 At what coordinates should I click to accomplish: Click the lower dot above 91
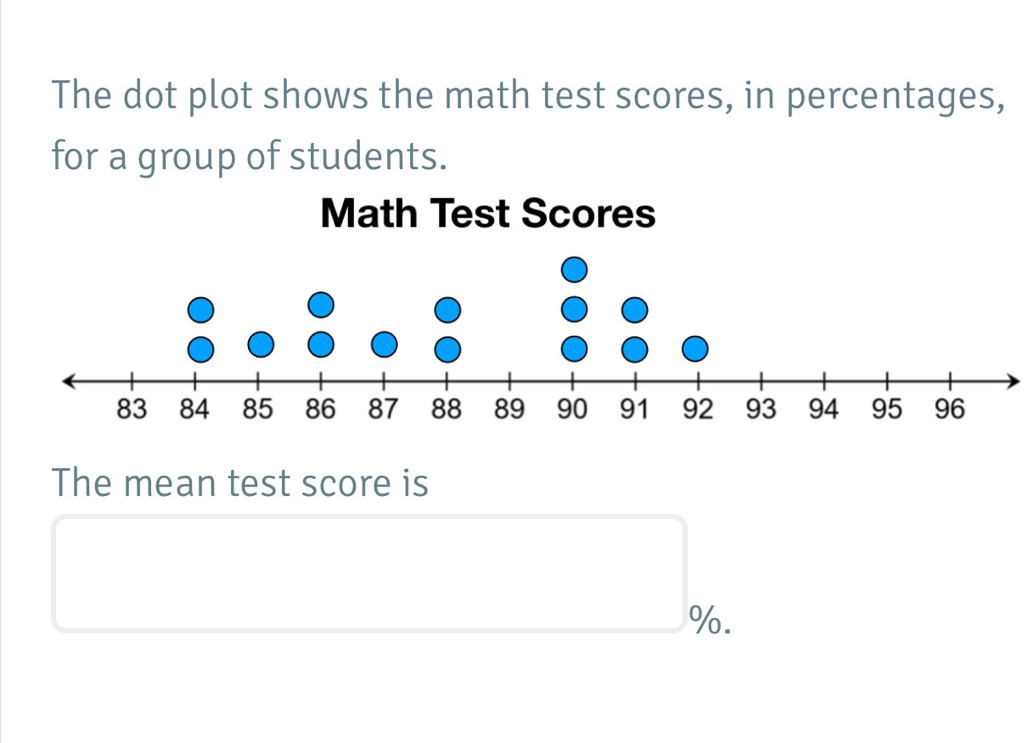point(633,349)
